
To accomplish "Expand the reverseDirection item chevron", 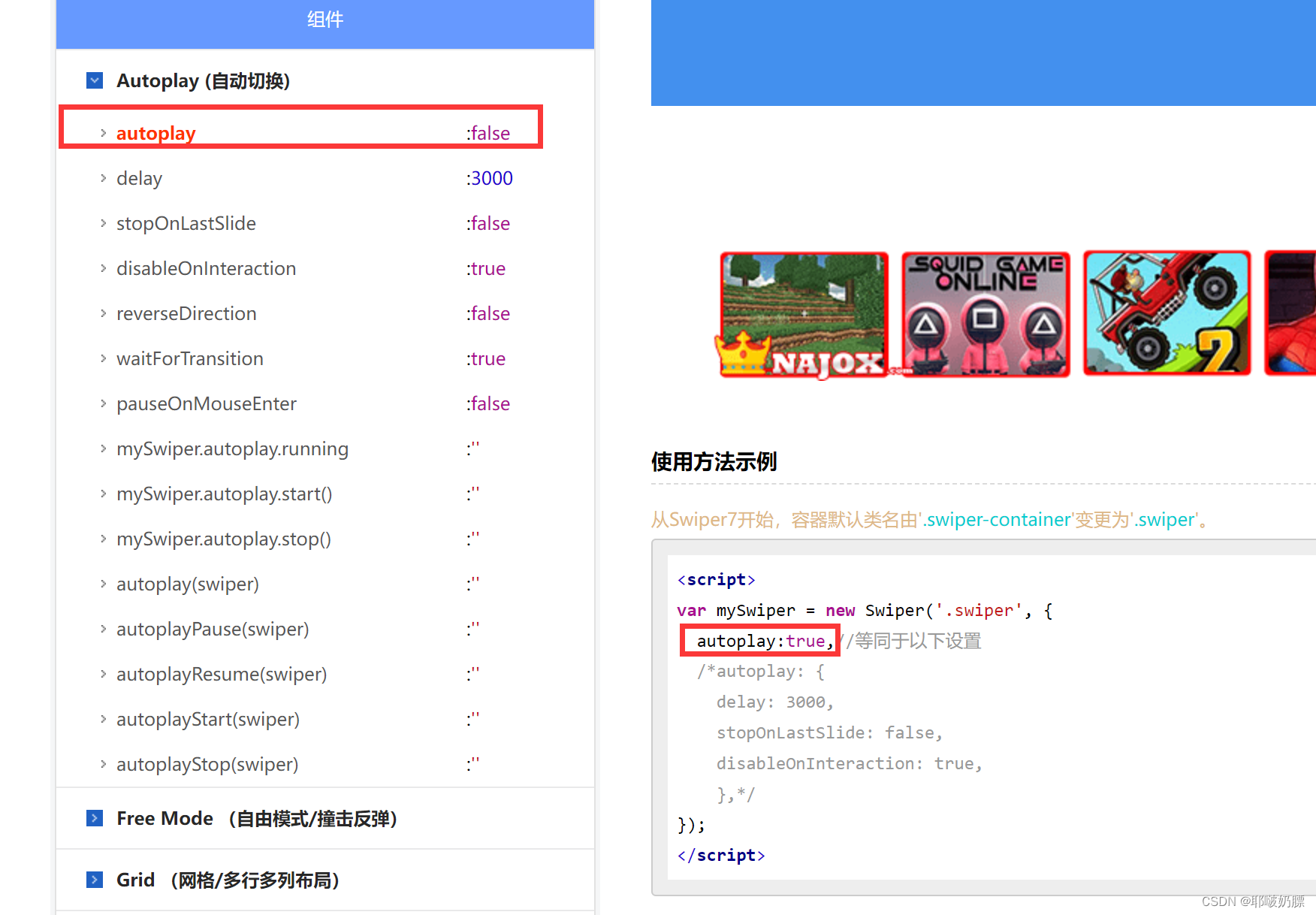I will pos(104,313).
